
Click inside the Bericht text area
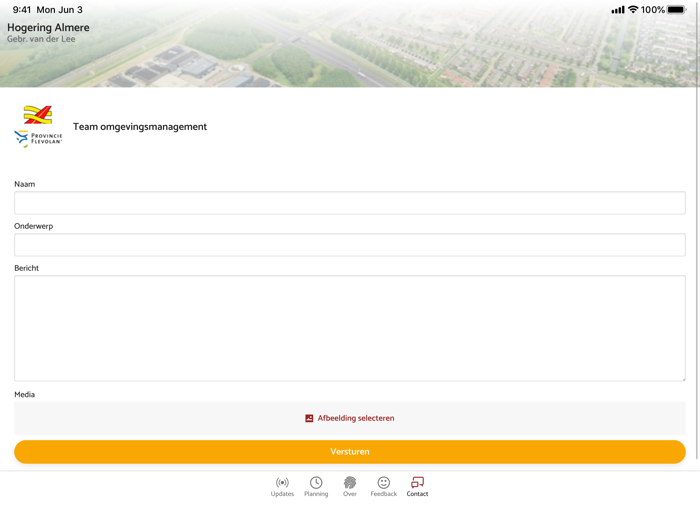pyautogui.click(x=350, y=328)
